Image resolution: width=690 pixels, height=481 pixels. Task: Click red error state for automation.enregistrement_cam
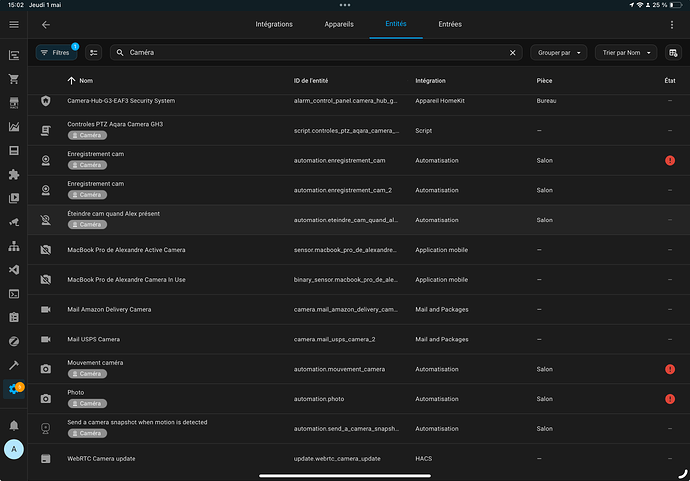point(670,160)
